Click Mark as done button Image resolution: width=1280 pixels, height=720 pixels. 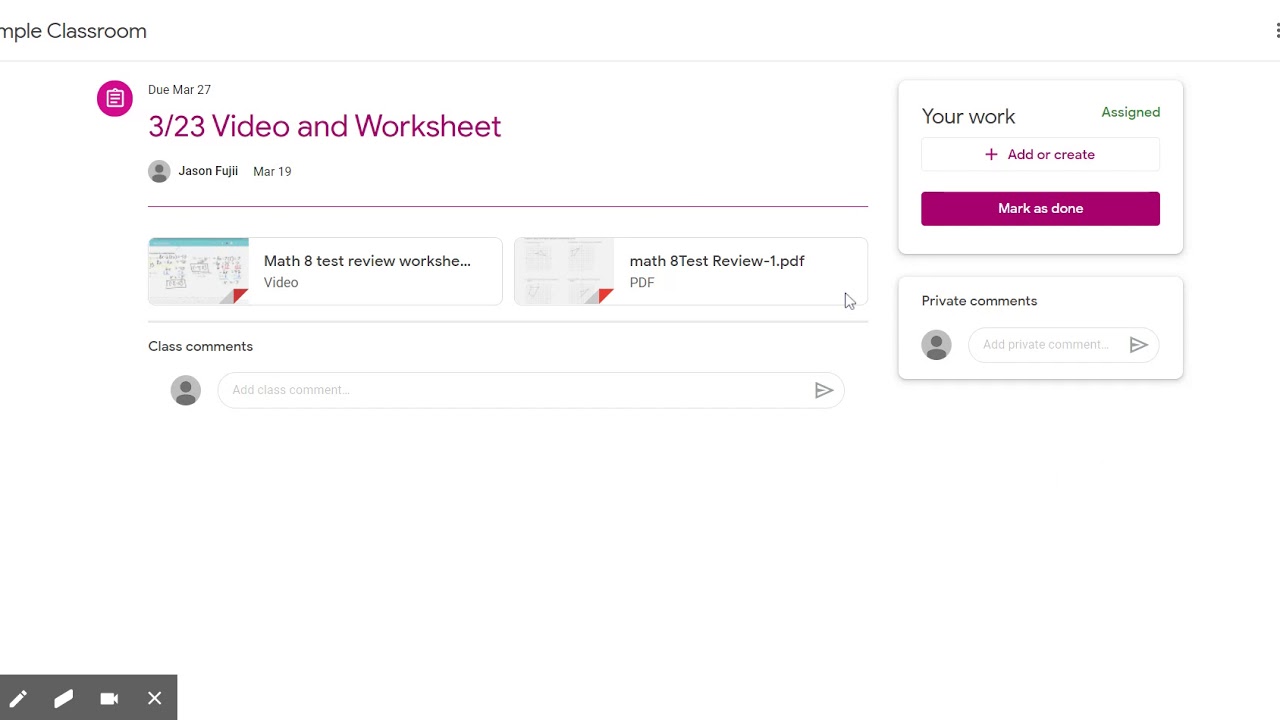tap(1040, 208)
